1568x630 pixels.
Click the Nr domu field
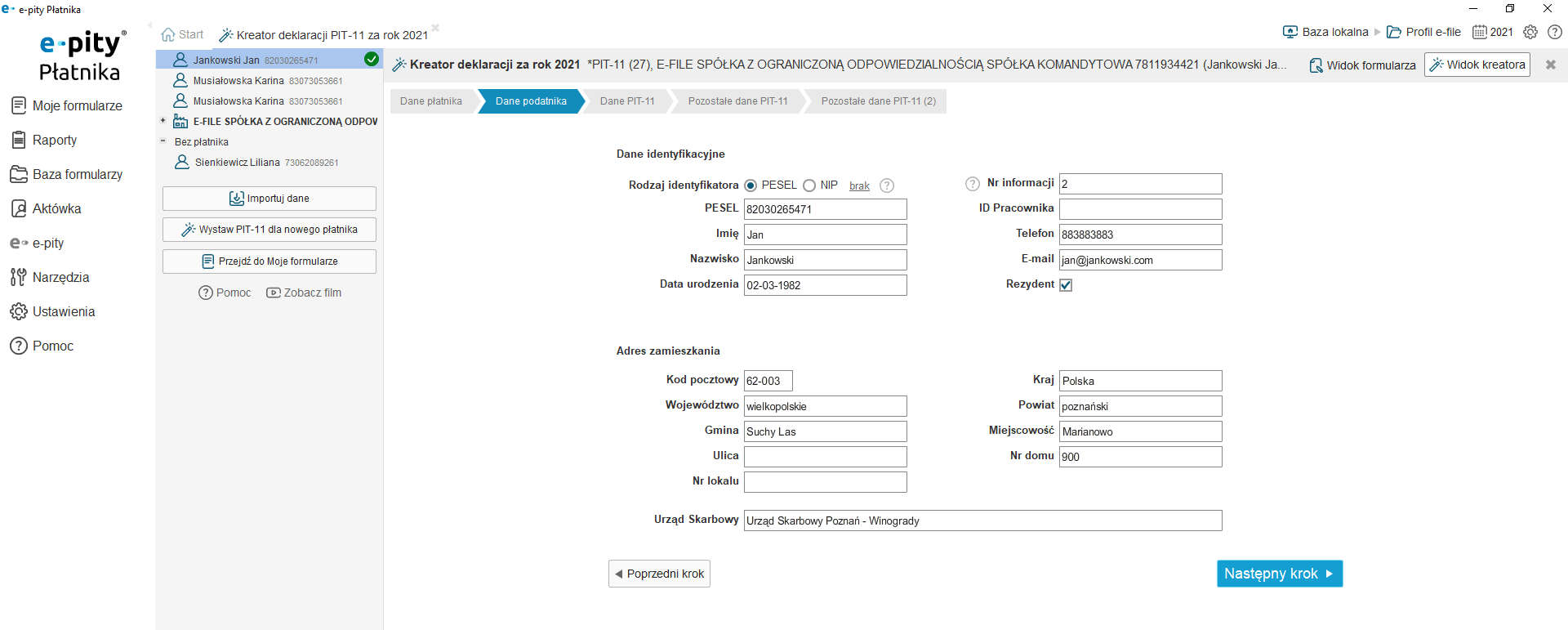click(x=1141, y=457)
